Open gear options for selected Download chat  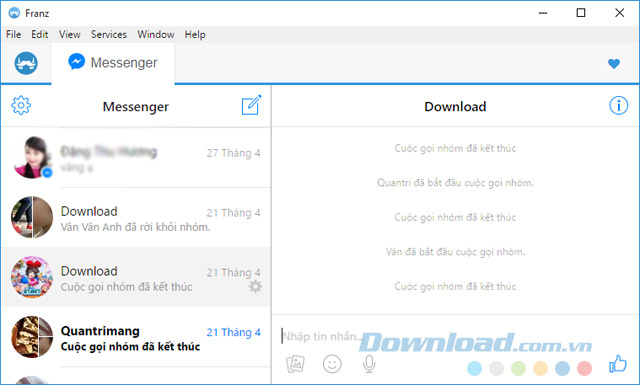tap(256, 287)
